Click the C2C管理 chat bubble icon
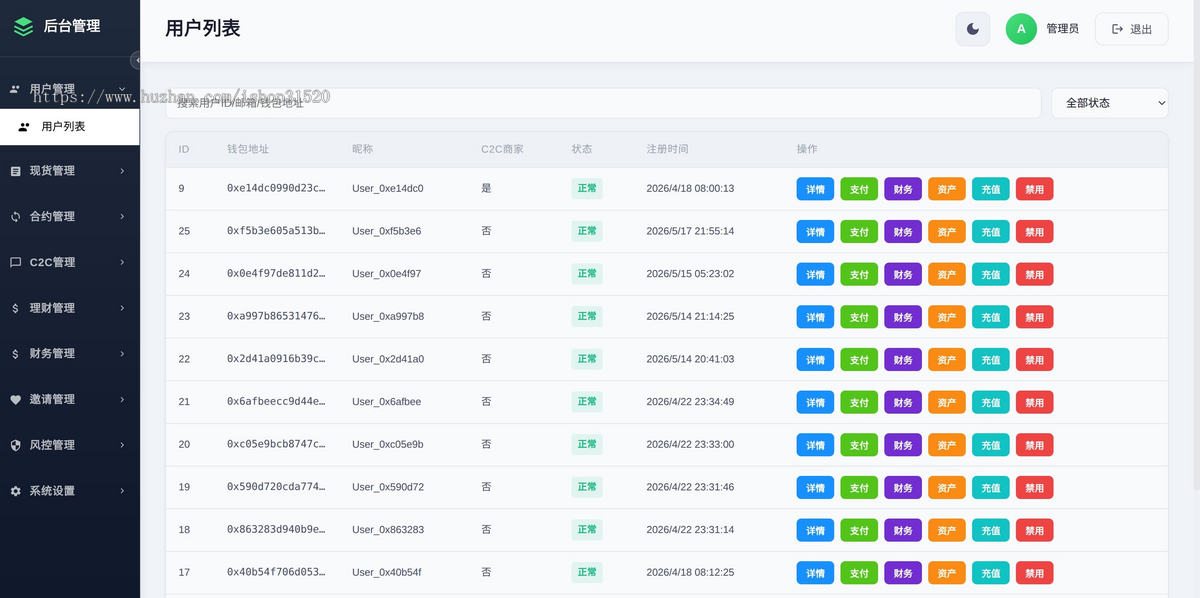The height and width of the screenshot is (598, 1200). tap(15, 263)
